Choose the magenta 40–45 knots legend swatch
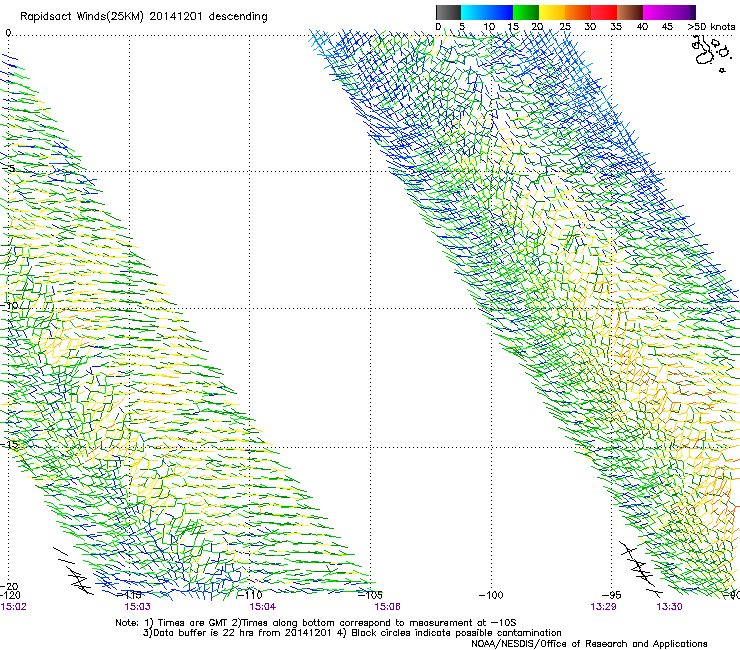 tap(656, 12)
